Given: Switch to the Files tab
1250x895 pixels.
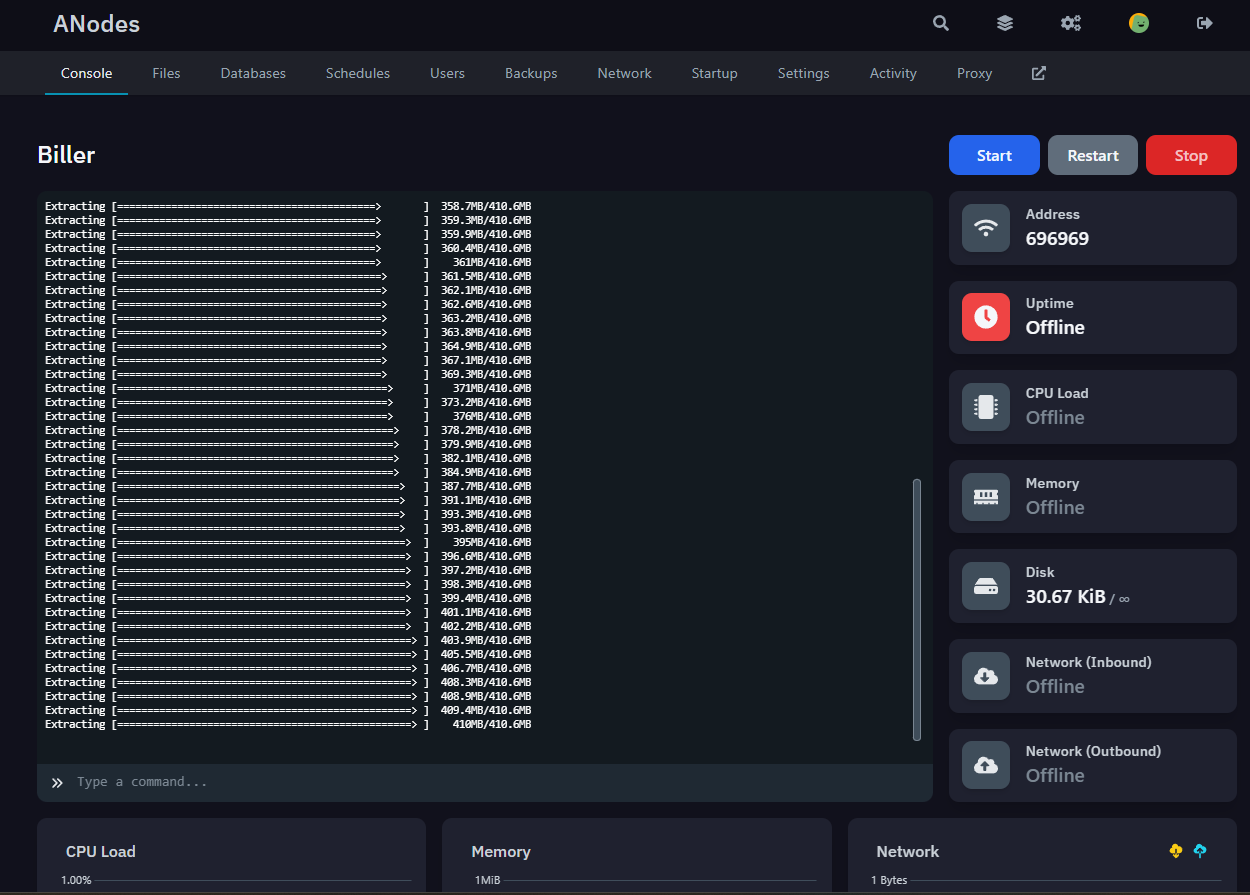Looking at the screenshot, I should (x=166, y=72).
